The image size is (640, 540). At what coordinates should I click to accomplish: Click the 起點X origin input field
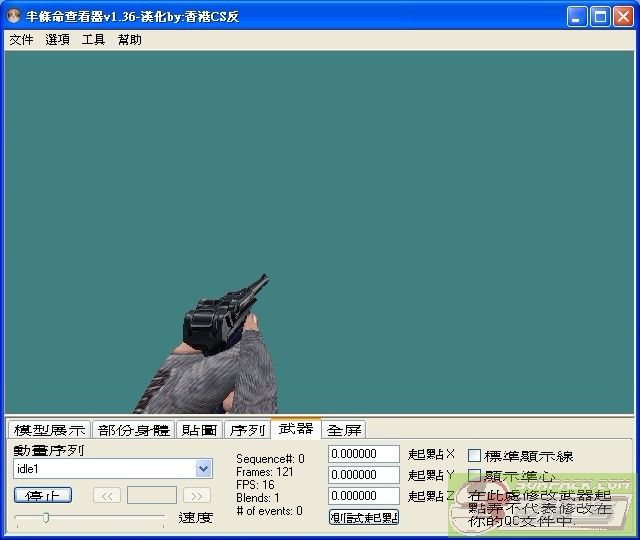pyautogui.click(x=364, y=455)
